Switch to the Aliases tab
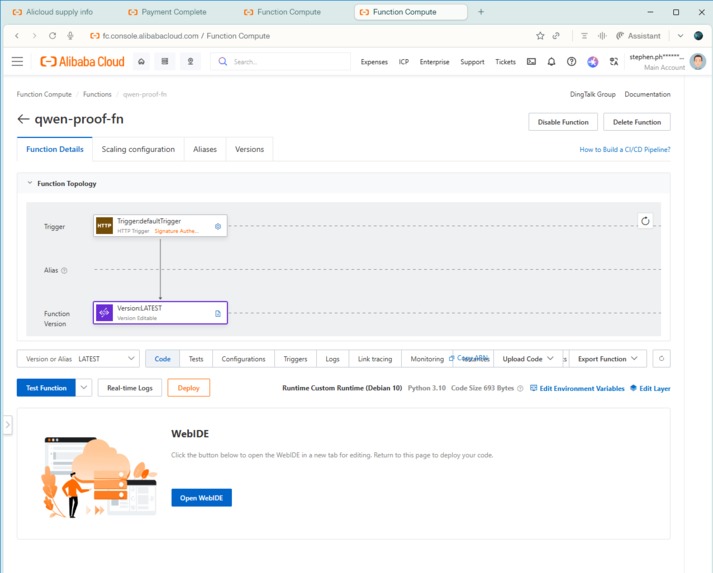The width and height of the screenshot is (713, 573). click(205, 149)
